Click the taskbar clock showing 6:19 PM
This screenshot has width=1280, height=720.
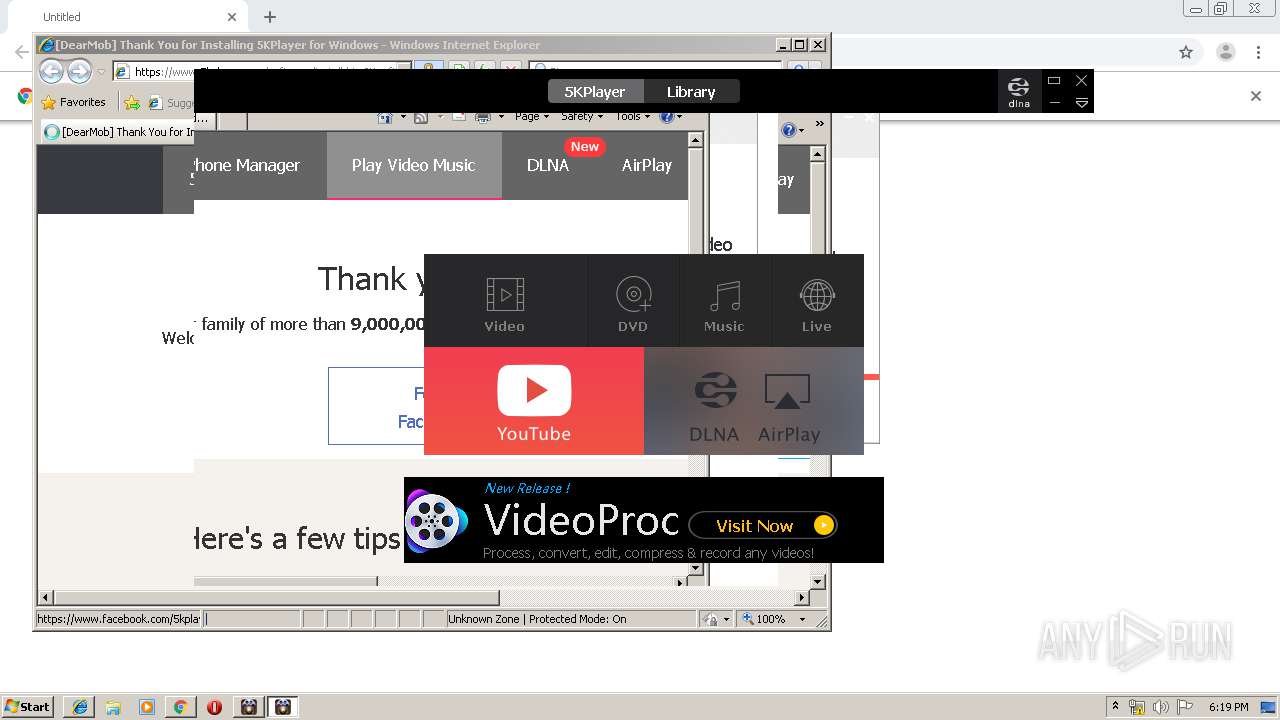point(1228,707)
